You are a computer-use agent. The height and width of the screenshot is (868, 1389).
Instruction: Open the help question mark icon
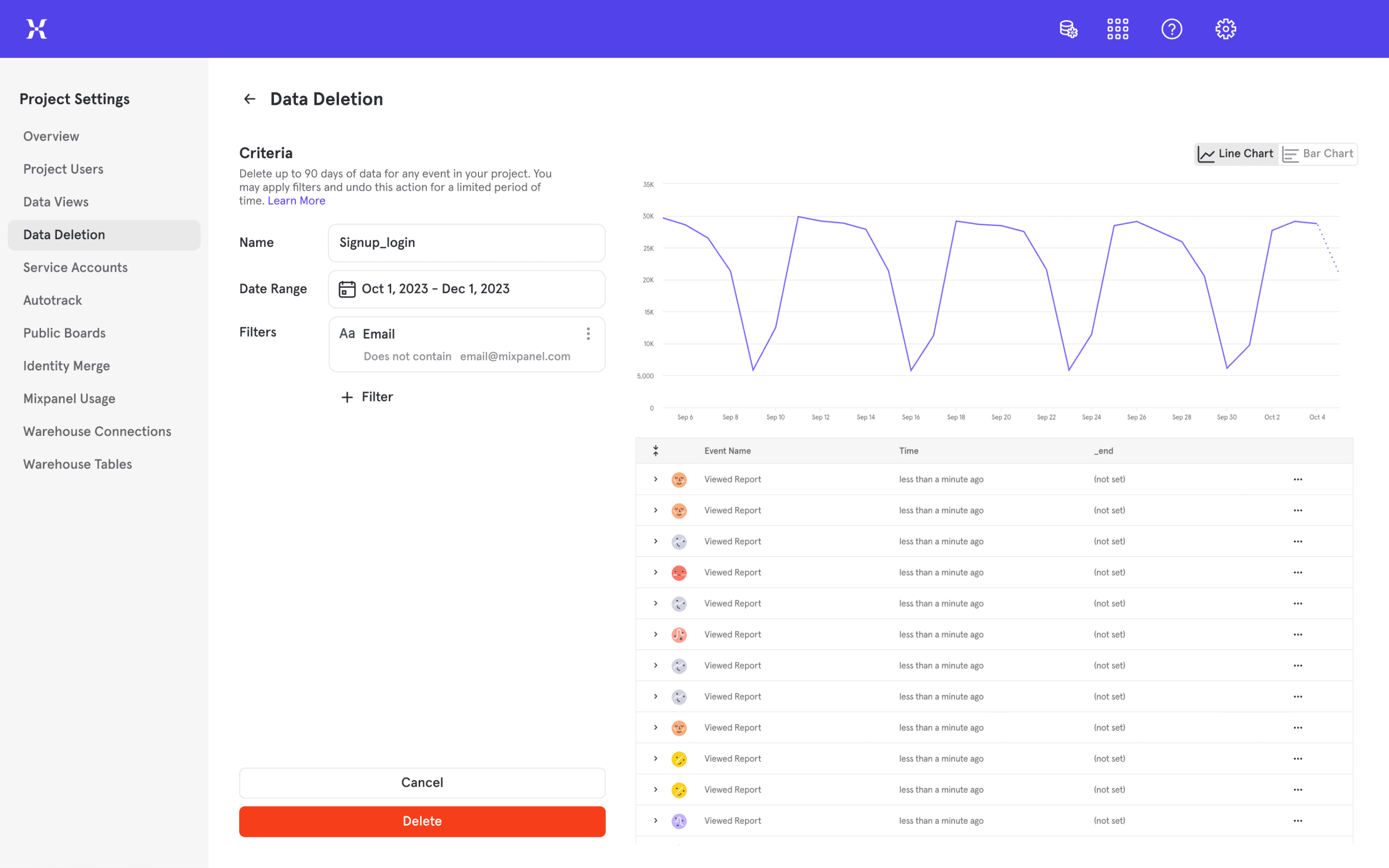pyautogui.click(x=1172, y=28)
